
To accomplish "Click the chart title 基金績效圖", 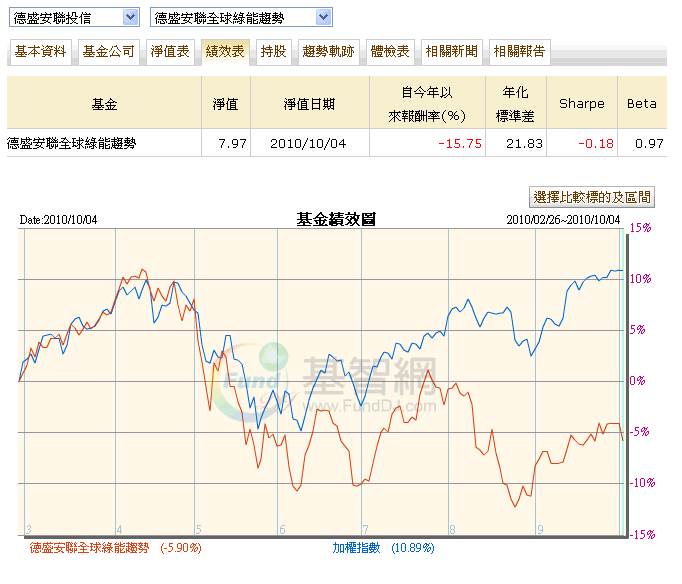I will click(336, 219).
